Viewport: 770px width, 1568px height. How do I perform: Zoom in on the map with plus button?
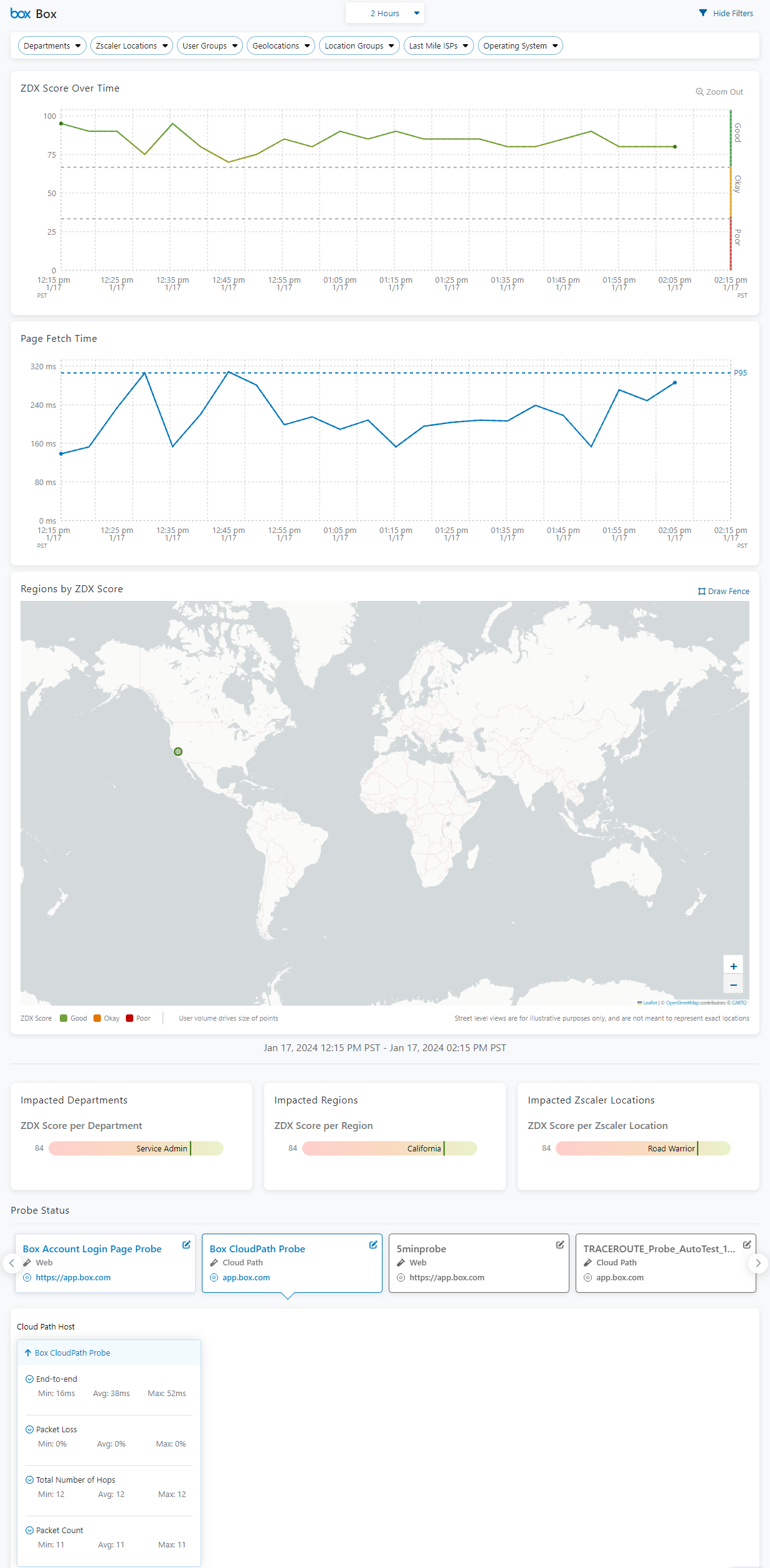click(733, 966)
